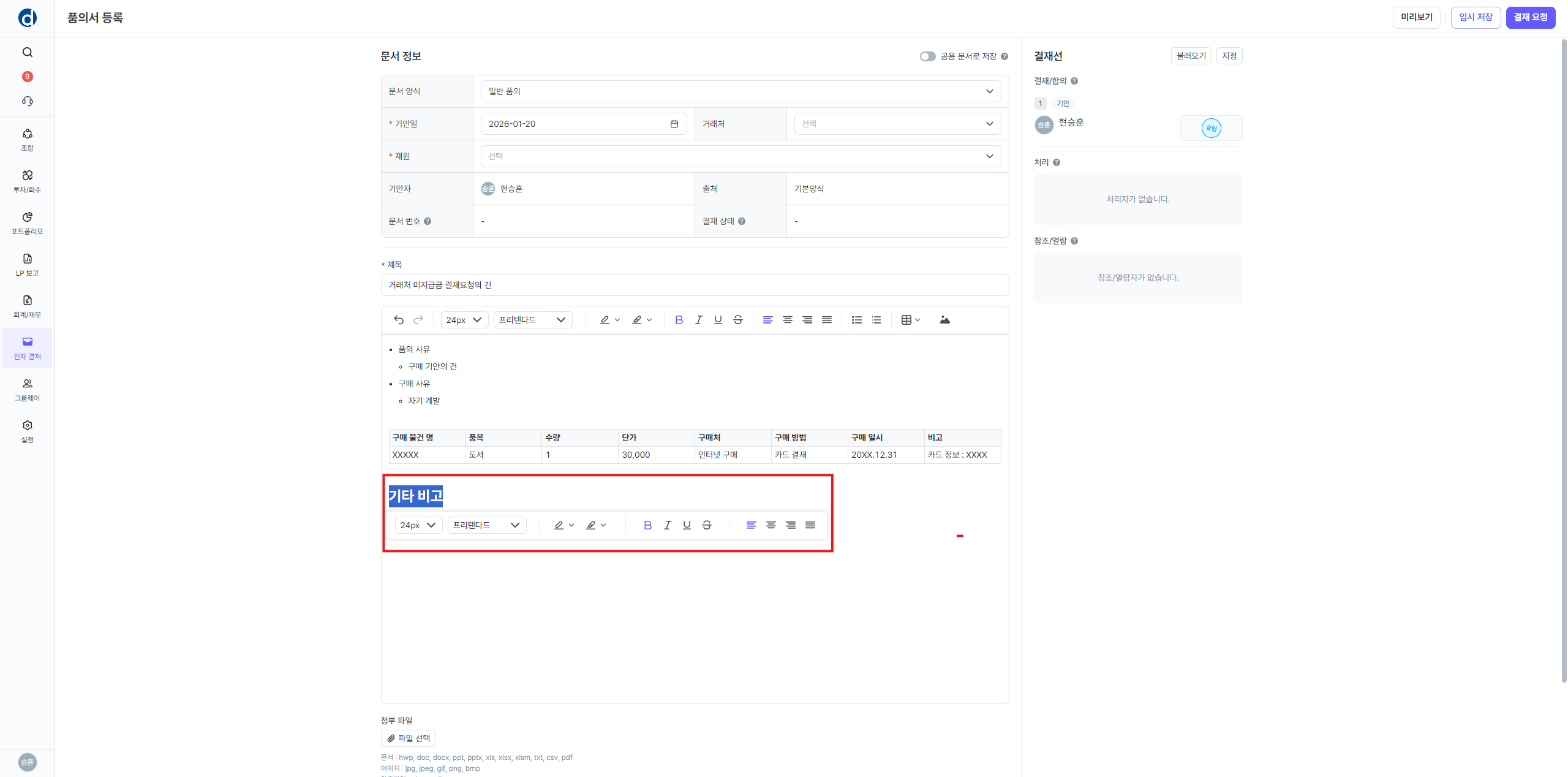This screenshot has width=1568, height=777.
Task: Toggle bold in main editor toolbar
Action: click(679, 320)
